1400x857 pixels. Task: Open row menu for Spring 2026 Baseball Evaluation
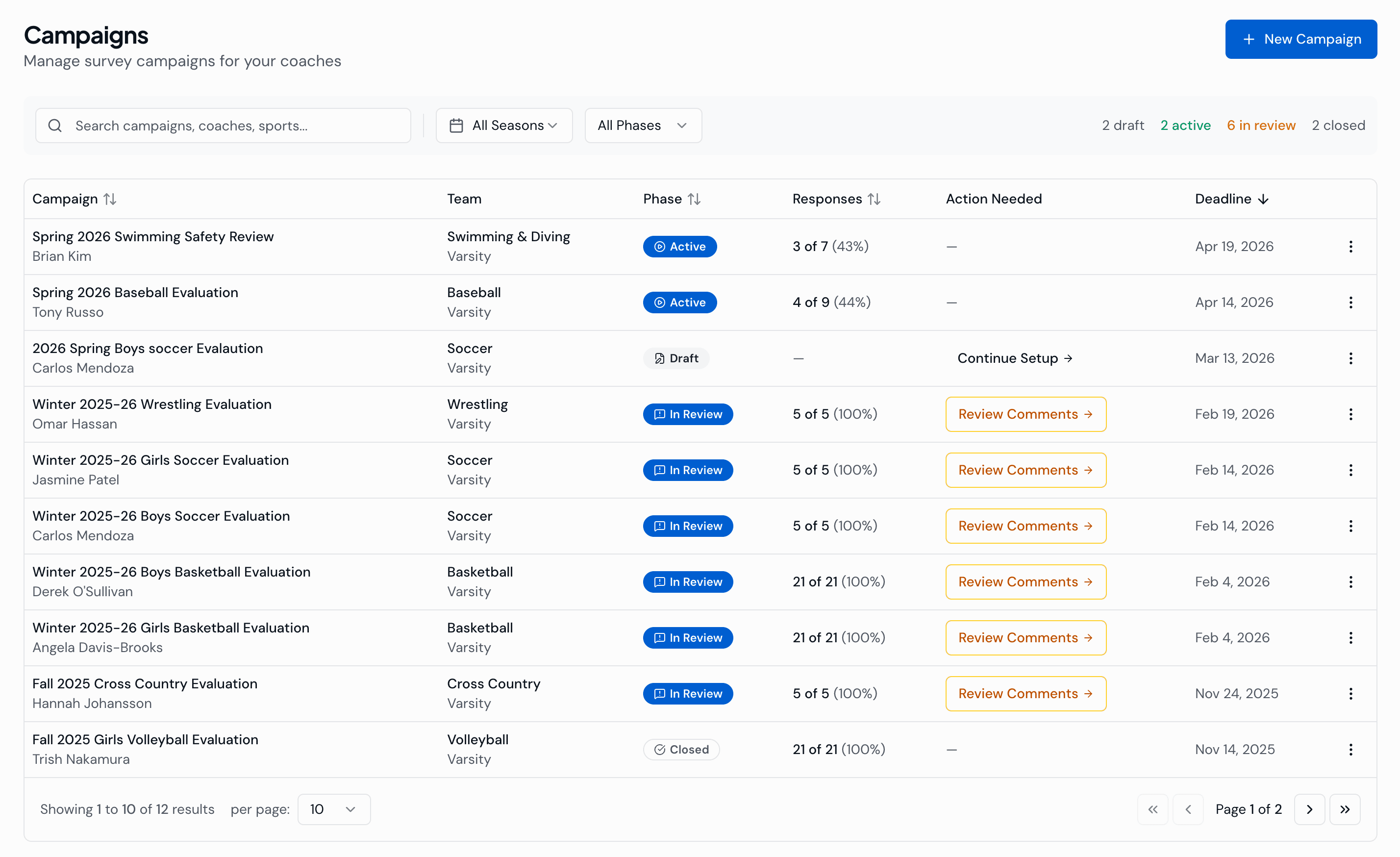point(1350,302)
